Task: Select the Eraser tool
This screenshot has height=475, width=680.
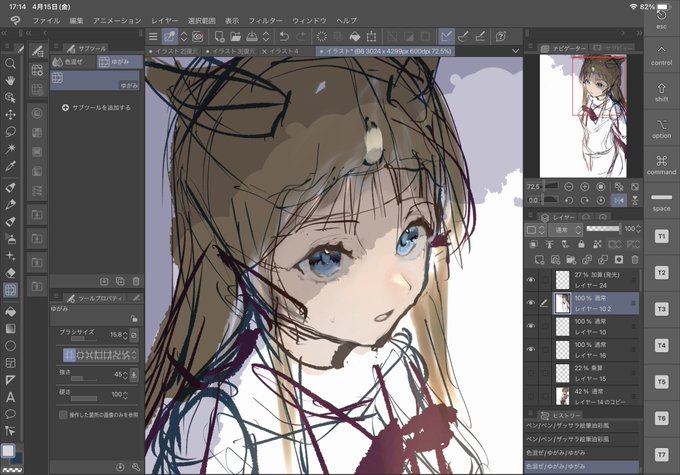Action: point(10,273)
